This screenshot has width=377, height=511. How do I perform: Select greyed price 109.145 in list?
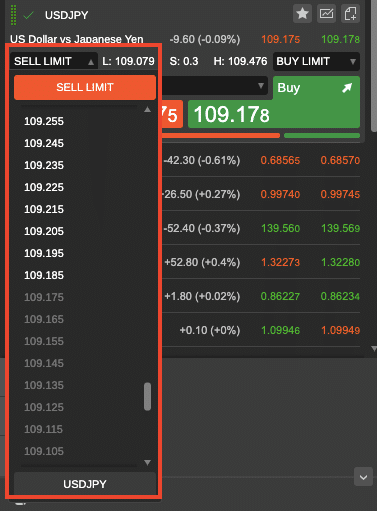click(x=44, y=363)
